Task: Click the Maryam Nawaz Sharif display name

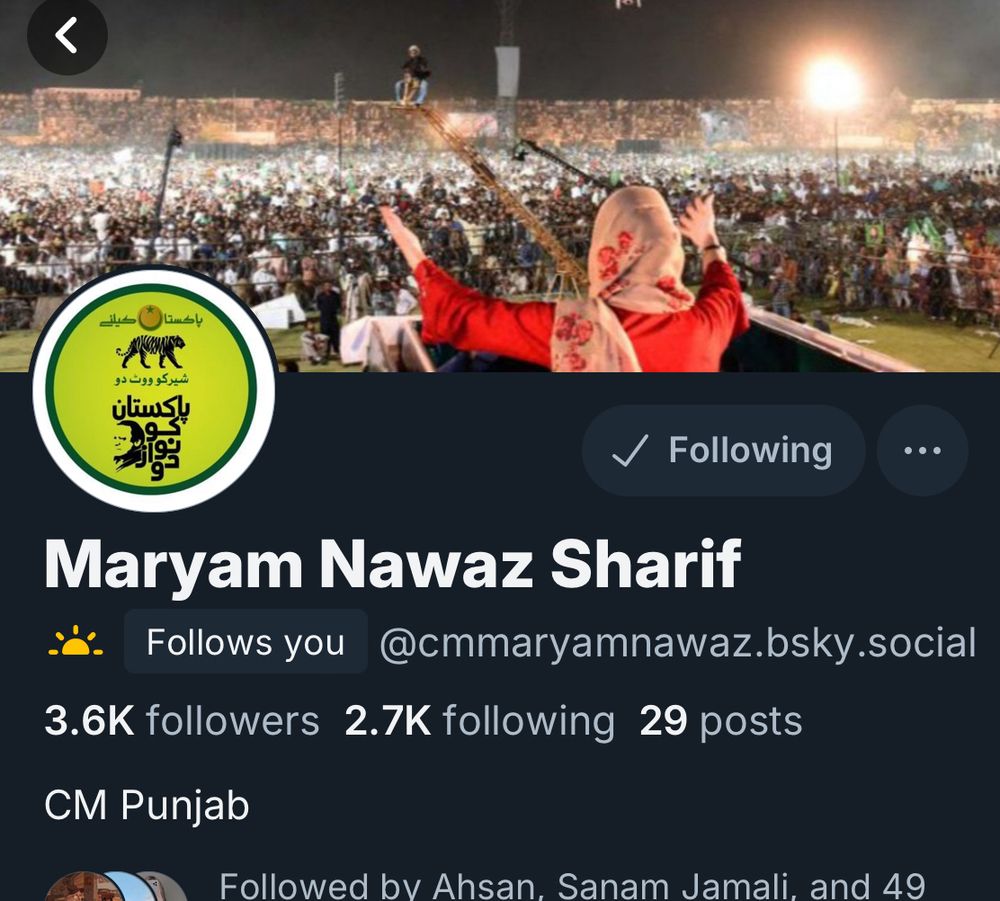Action: click(x=392, y=564)
